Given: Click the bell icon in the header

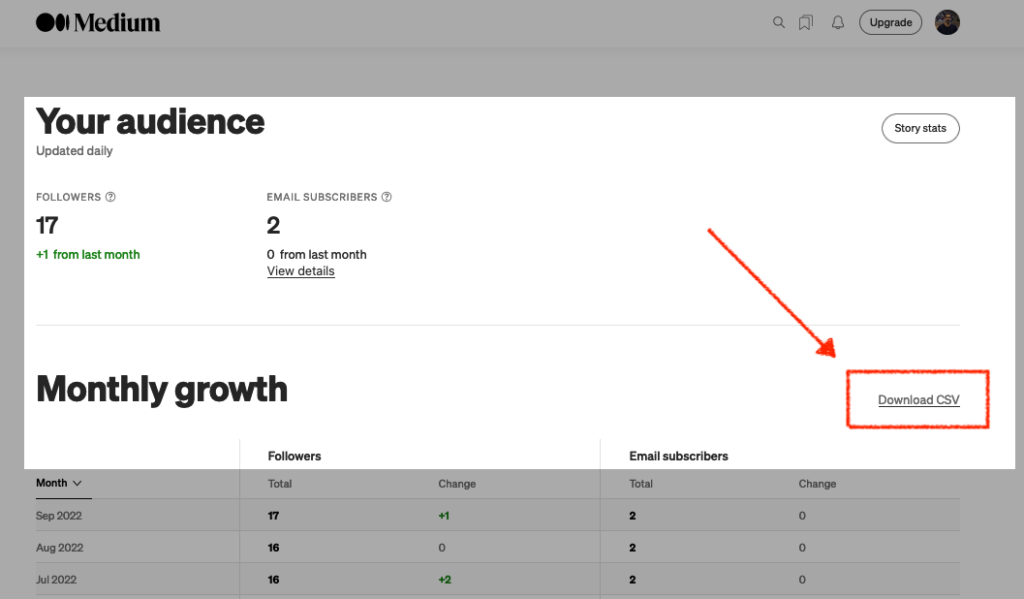Looking at the screenshot, I should point(838,22).
